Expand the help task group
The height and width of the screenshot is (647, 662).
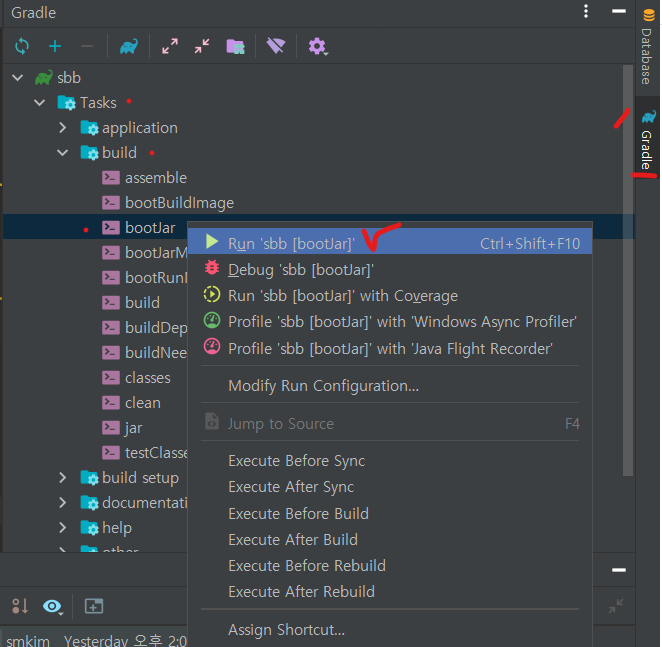[x=62, y=527]
